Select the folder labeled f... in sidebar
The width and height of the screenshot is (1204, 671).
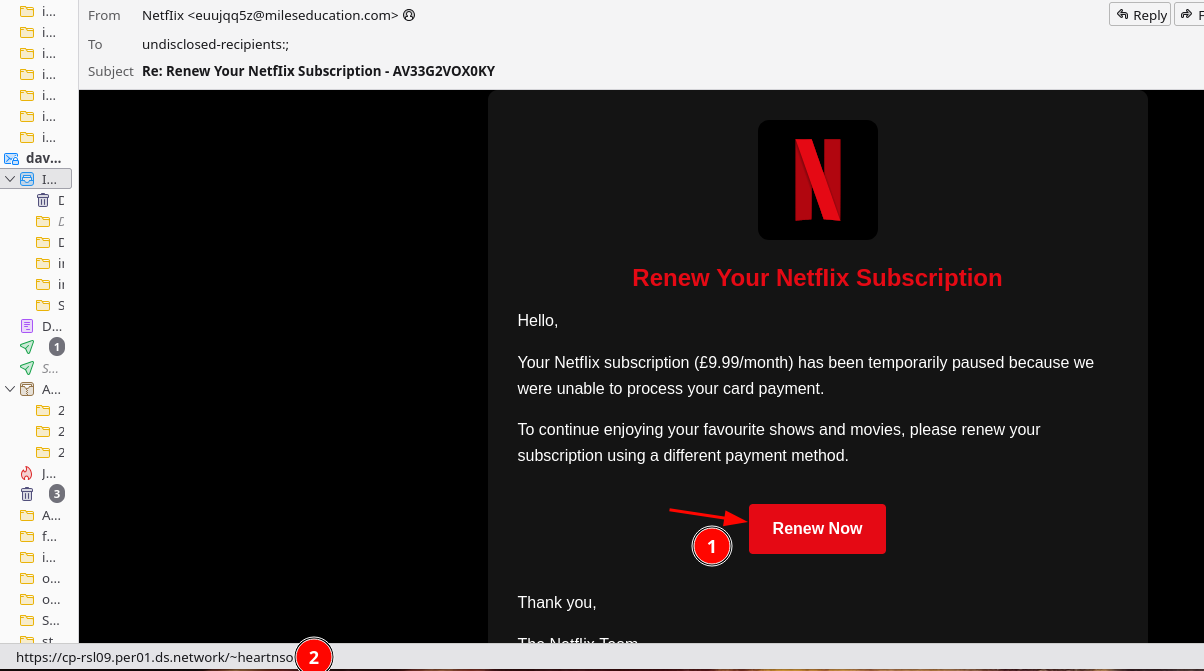click(27, 536)
